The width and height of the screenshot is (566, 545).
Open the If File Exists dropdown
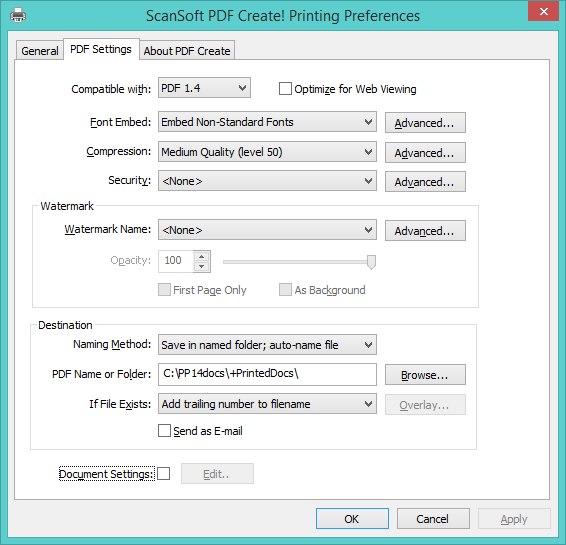click(267, 404)
